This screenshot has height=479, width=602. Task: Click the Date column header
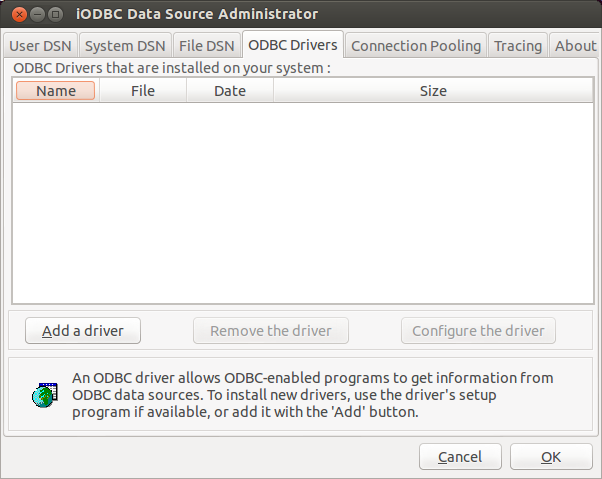coord(230,91)
